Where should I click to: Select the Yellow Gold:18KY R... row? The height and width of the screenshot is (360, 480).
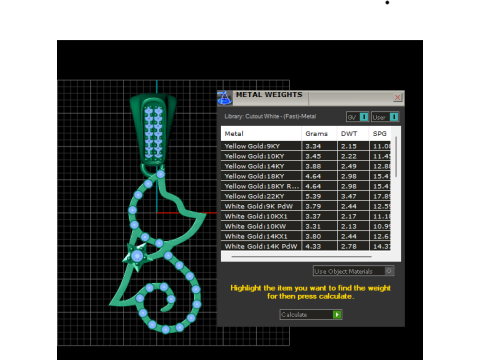[306, 186]
